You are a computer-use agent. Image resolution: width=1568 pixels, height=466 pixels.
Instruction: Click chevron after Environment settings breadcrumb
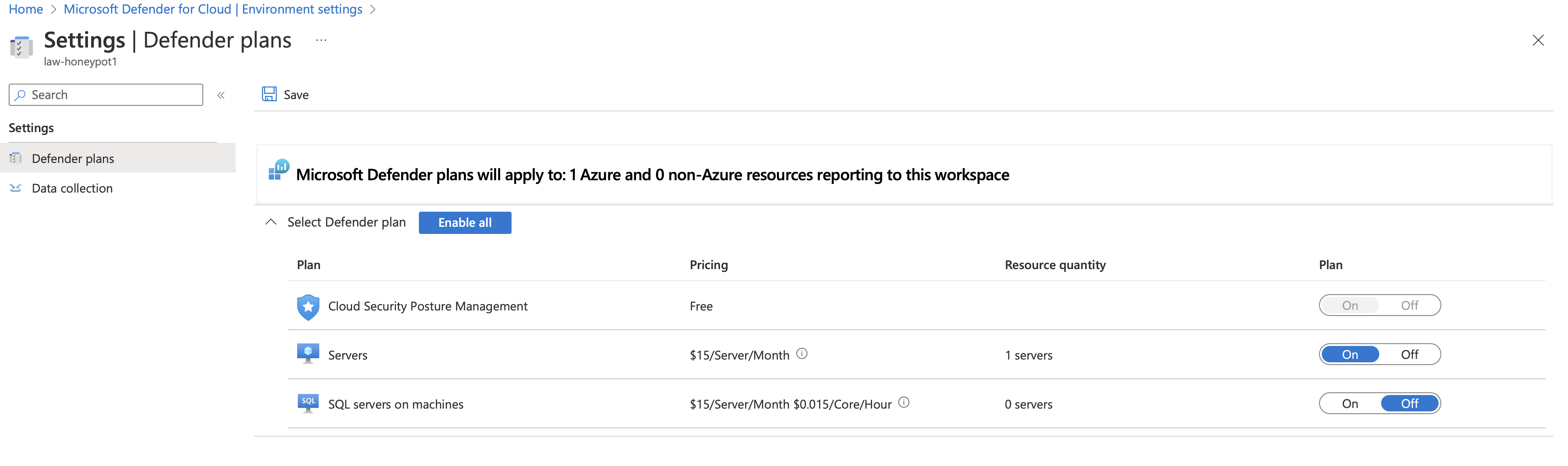373,9
